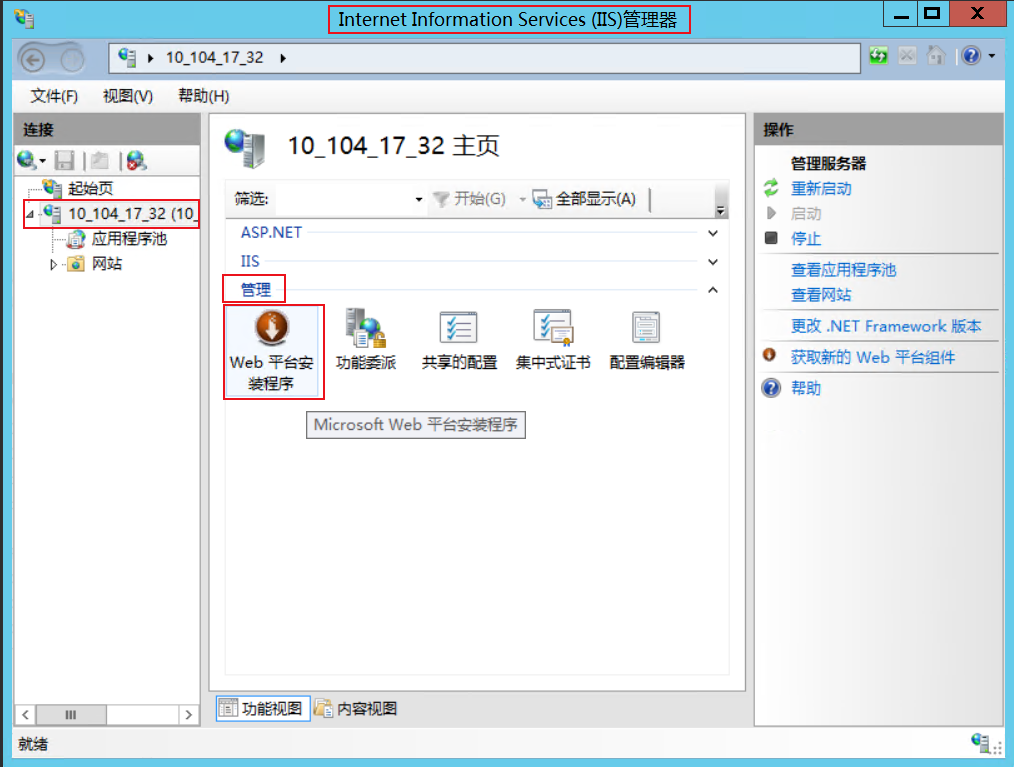This screenshot has height=767, width=1014.
Task: Open the 文件(F) menu
Action: coord(54,96)
